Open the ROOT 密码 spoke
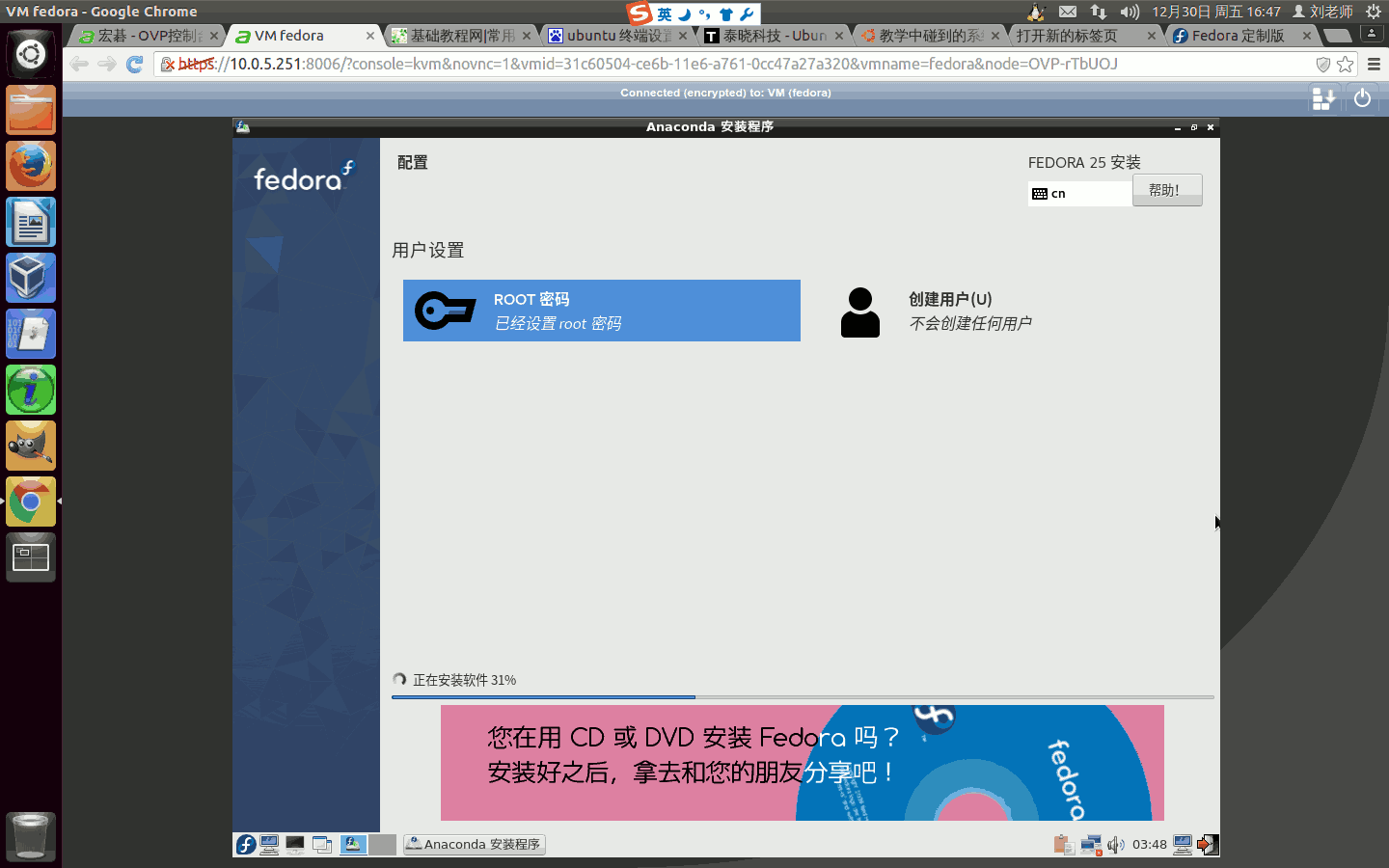This screenshot has width=1389, height=868. coord(602,311)
